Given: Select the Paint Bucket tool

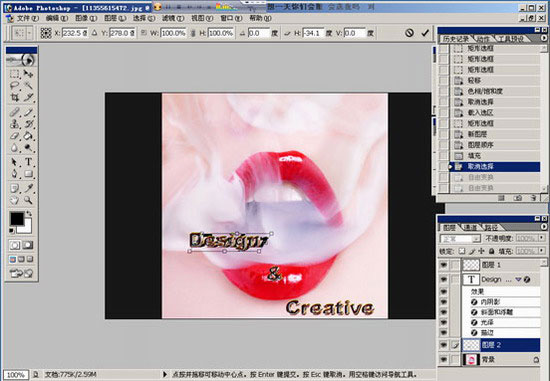Looking at the screenshot, I should coord(28,135).
